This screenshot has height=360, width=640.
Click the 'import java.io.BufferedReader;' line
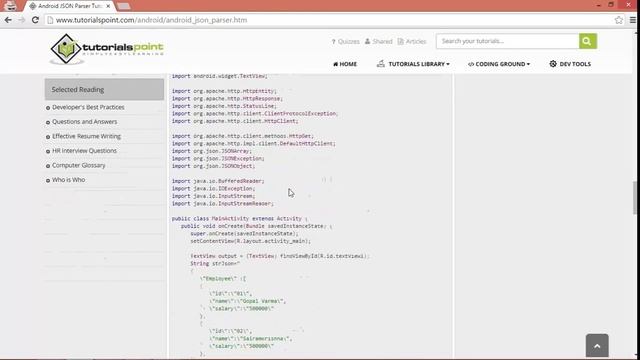218,181
